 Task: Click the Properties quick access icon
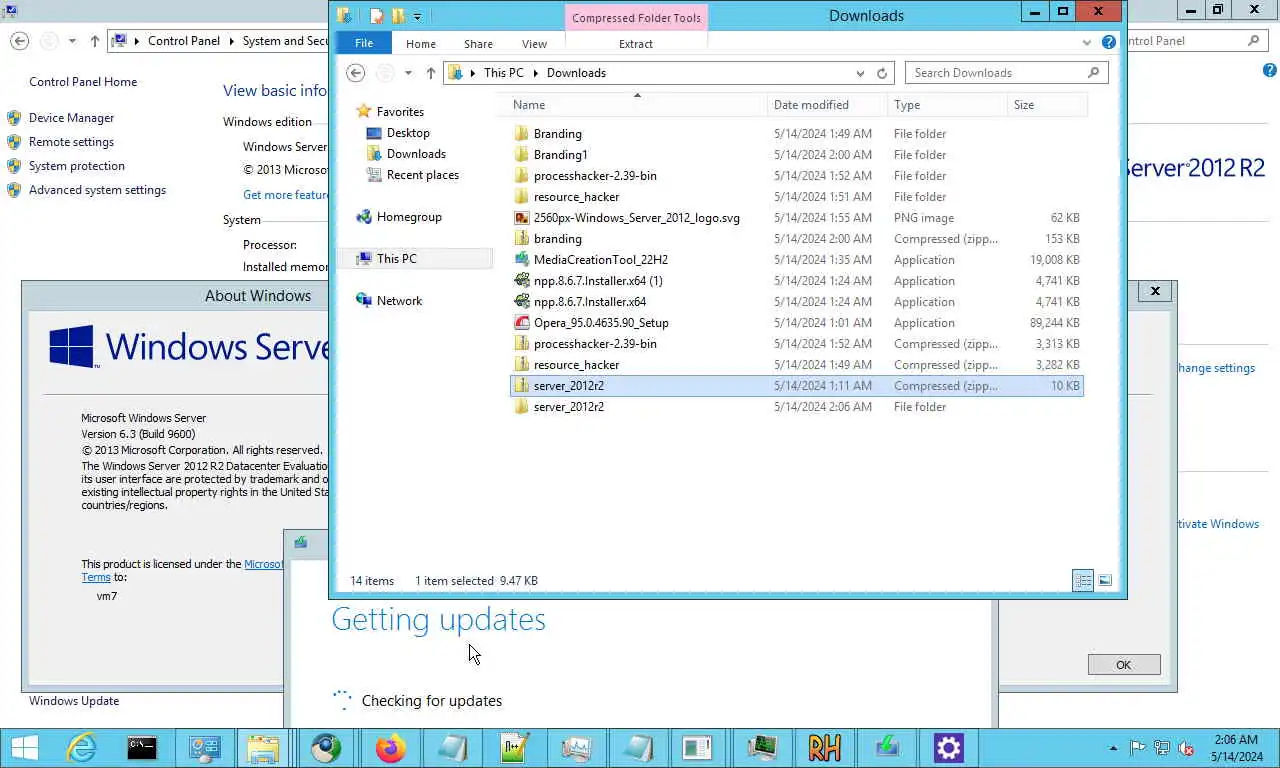click(377, 16)
